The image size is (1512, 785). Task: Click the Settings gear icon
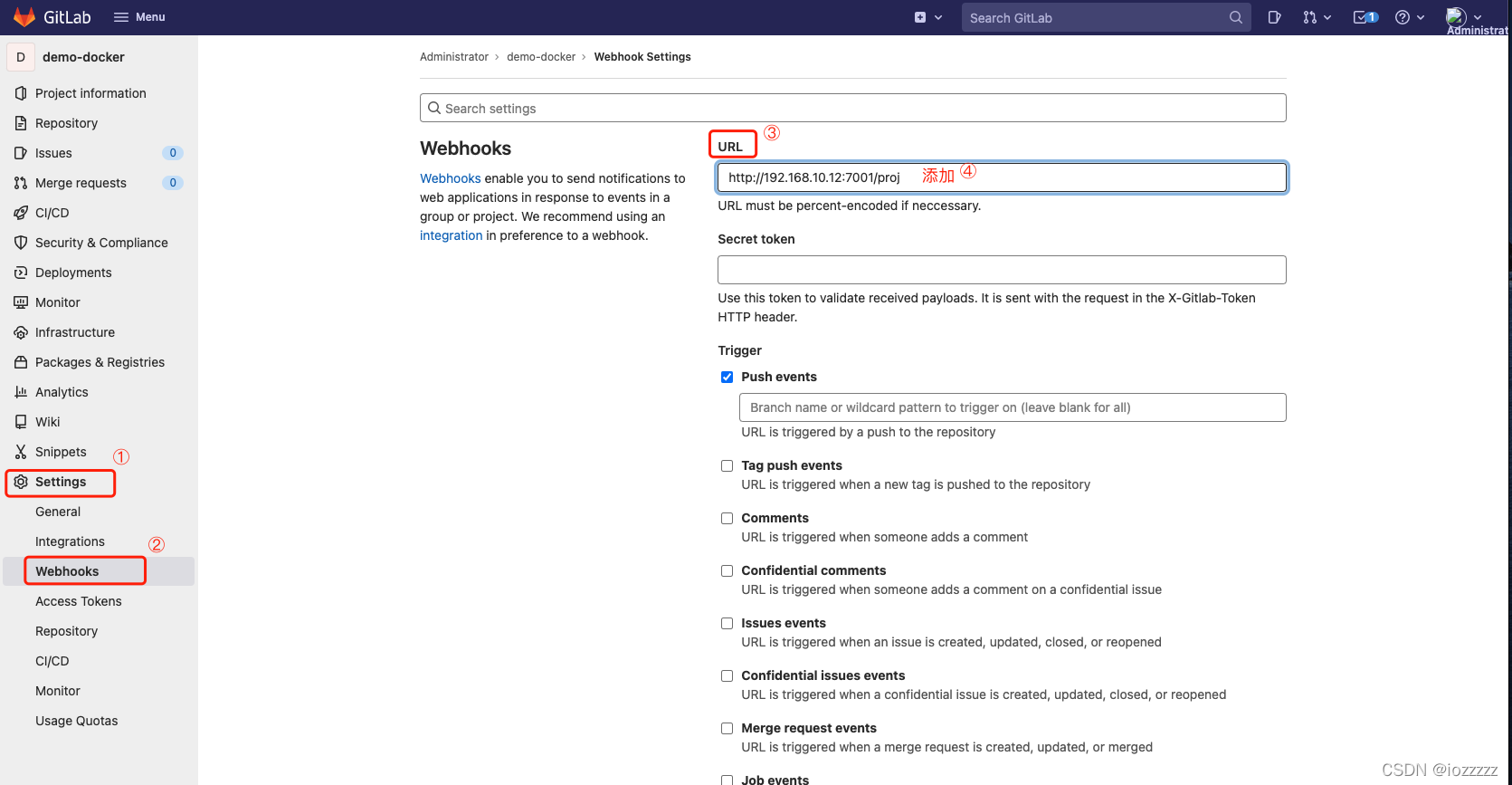click(21, 482)
